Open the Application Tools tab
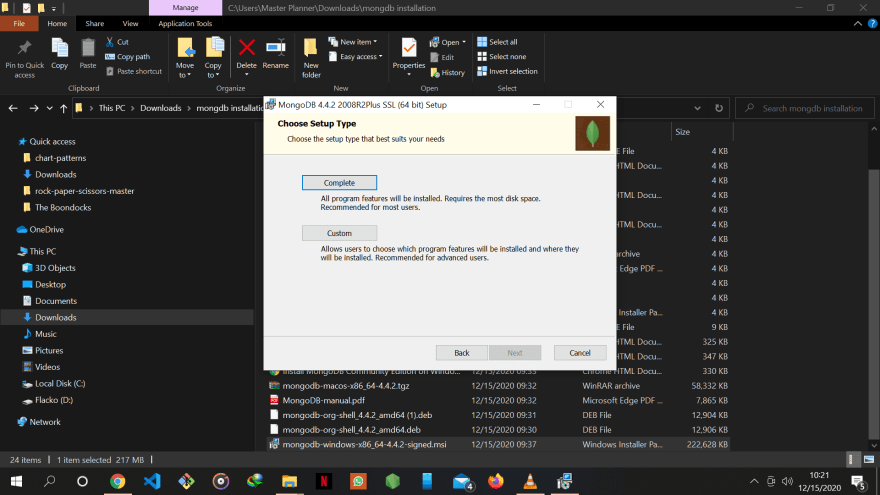 (x=185, y=24)
